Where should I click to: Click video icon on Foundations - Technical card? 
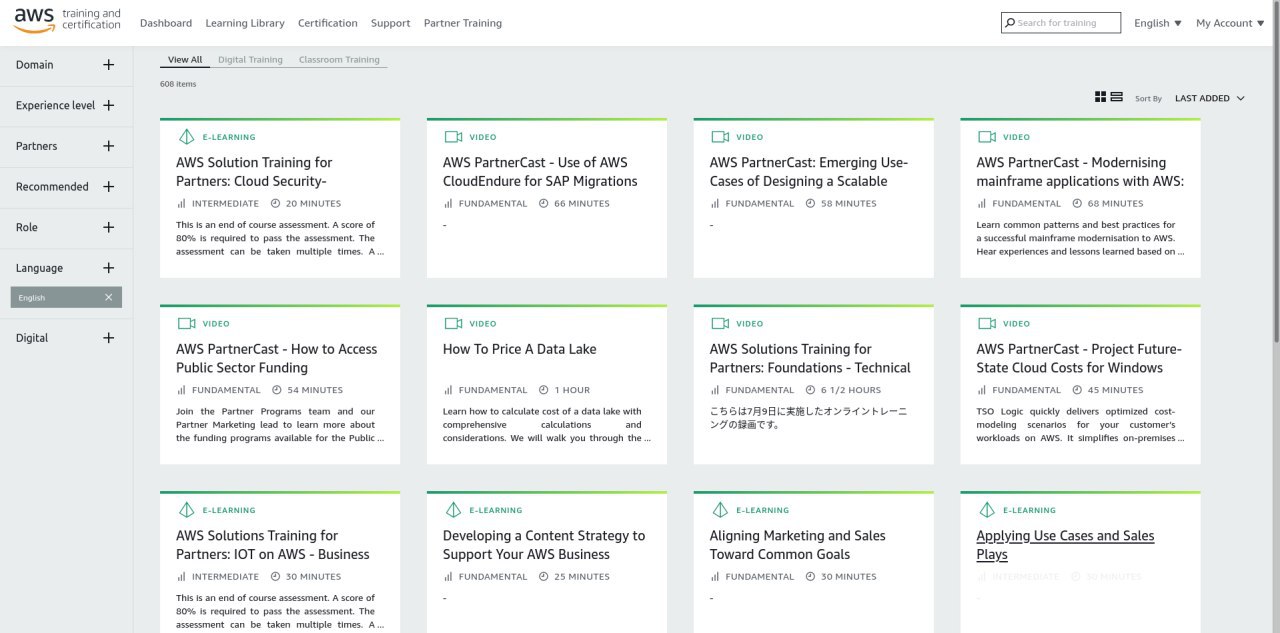tap(720, 324)
